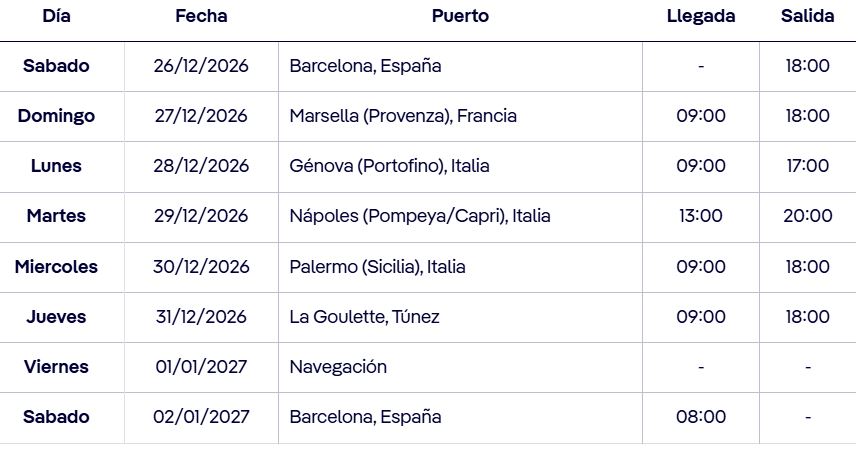
Task: Click the Miercoles day cell
Action: [56, 267]
